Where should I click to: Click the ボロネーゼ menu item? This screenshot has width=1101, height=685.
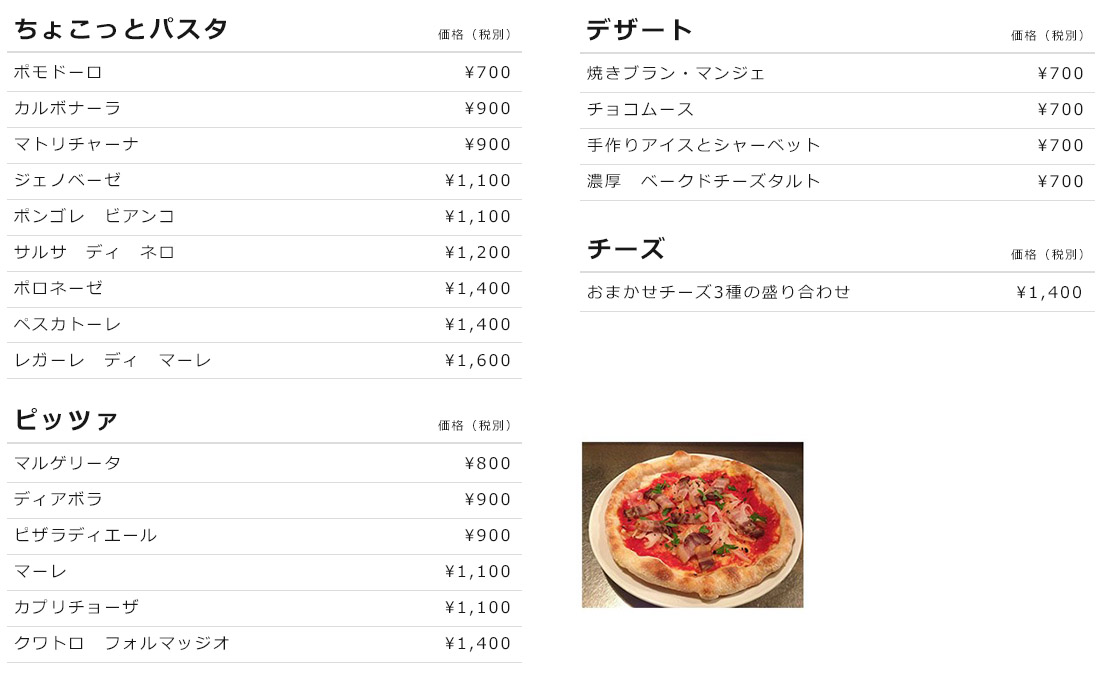(58, 289)
